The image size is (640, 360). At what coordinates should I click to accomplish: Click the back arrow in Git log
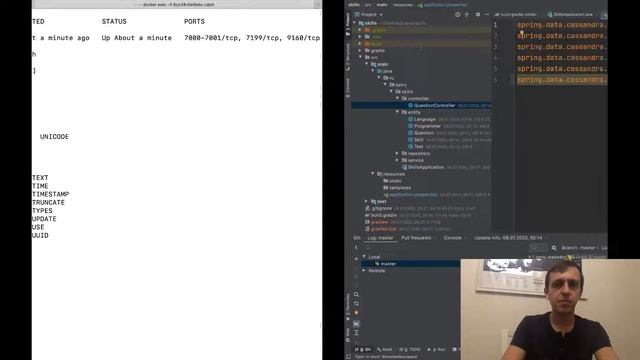(x=356, y=247)
